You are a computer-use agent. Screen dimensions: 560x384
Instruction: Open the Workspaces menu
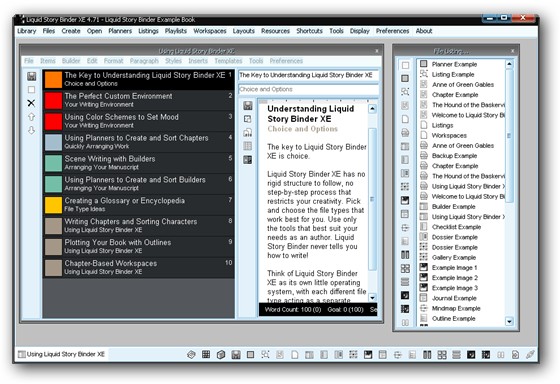(x=210, y=31)
